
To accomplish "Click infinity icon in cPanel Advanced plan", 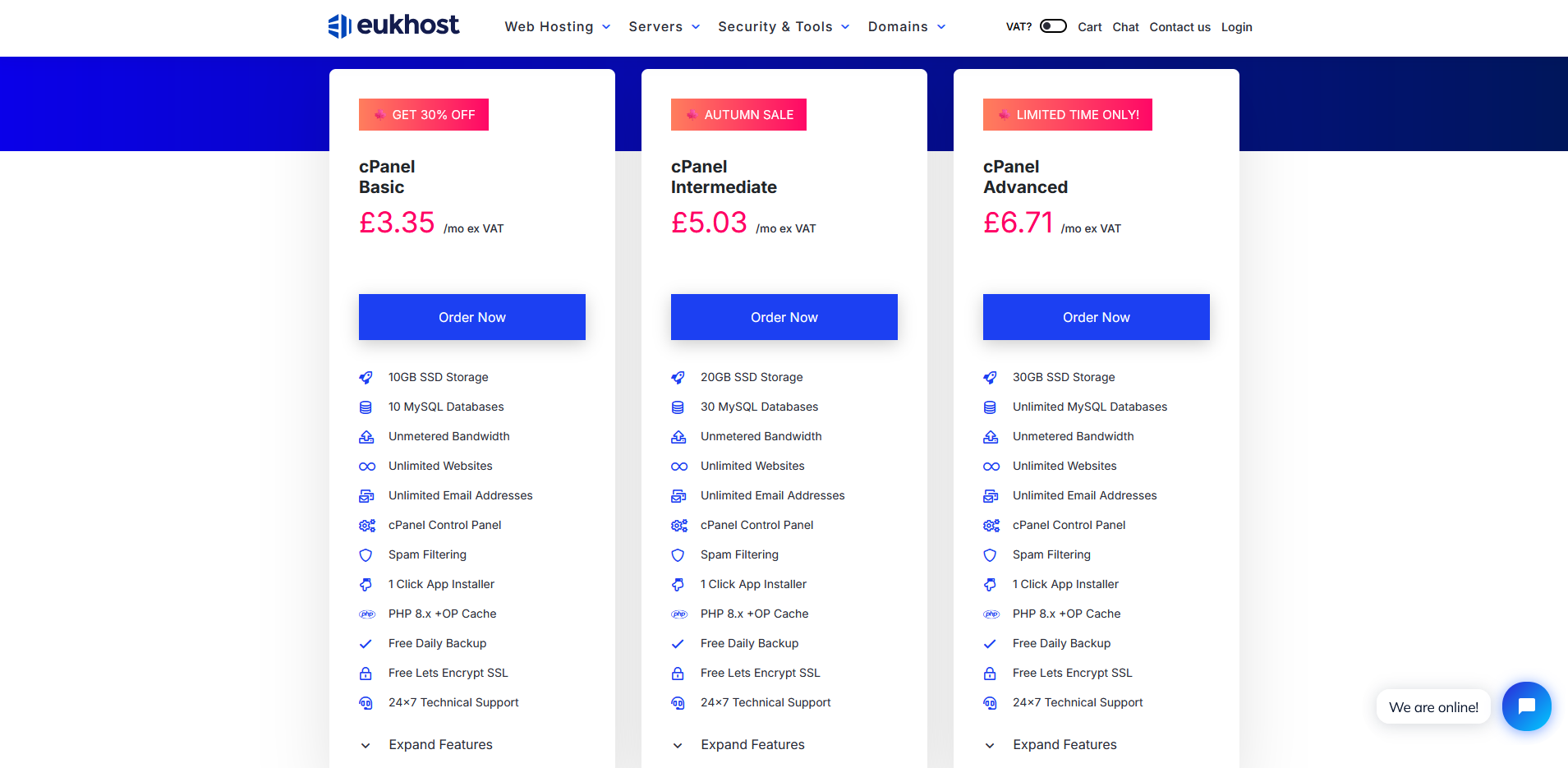I will (991, 467).
